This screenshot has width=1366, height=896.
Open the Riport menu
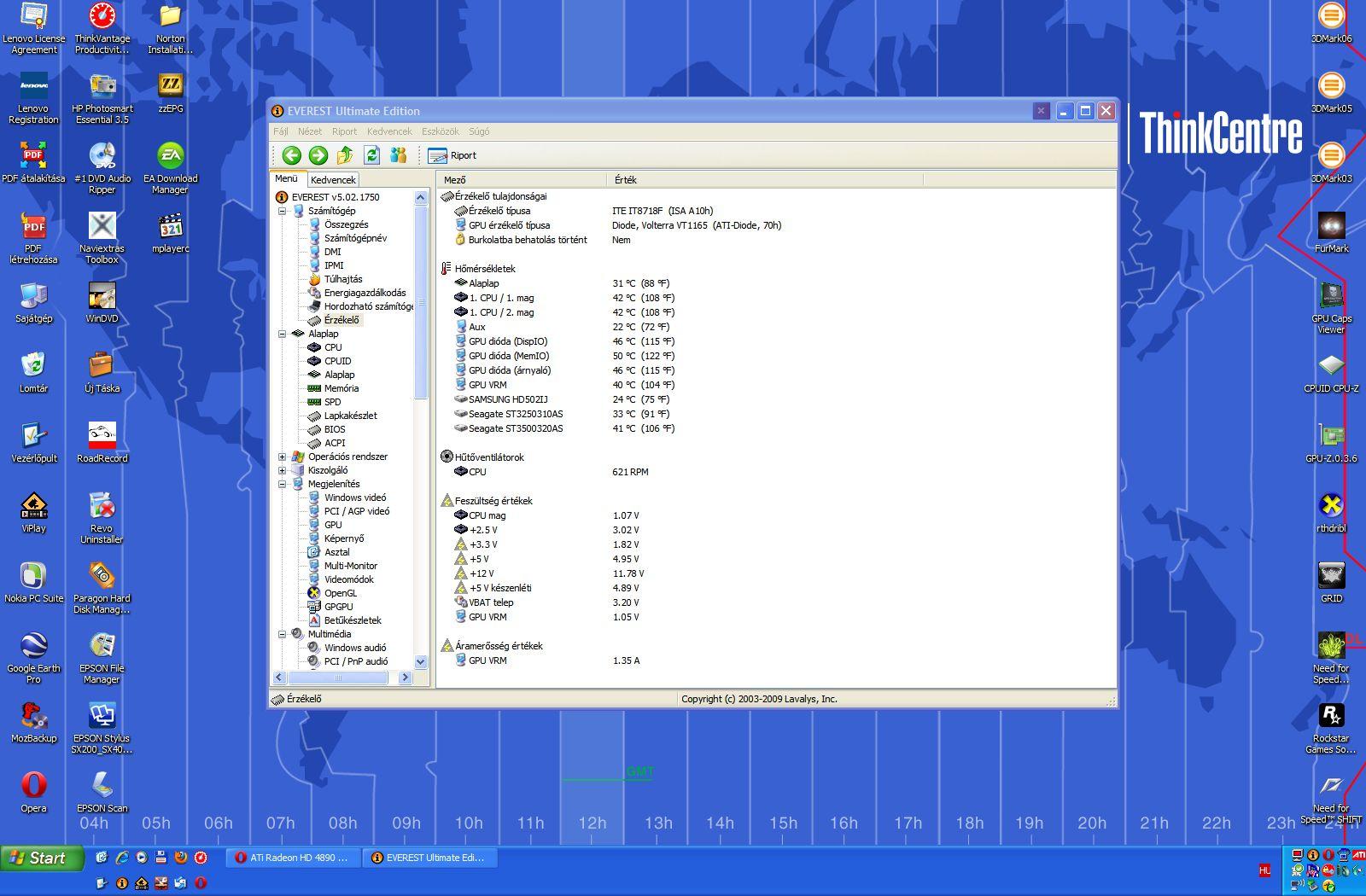[344, 131]
